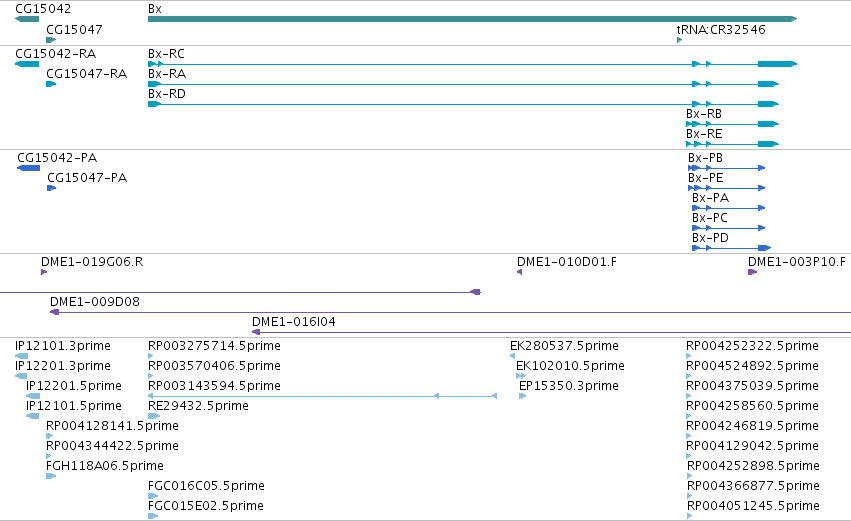The height and width of the screenshot is (521, 851).
Task: Select the Bx-PB protein label
Action: point(705,158)
